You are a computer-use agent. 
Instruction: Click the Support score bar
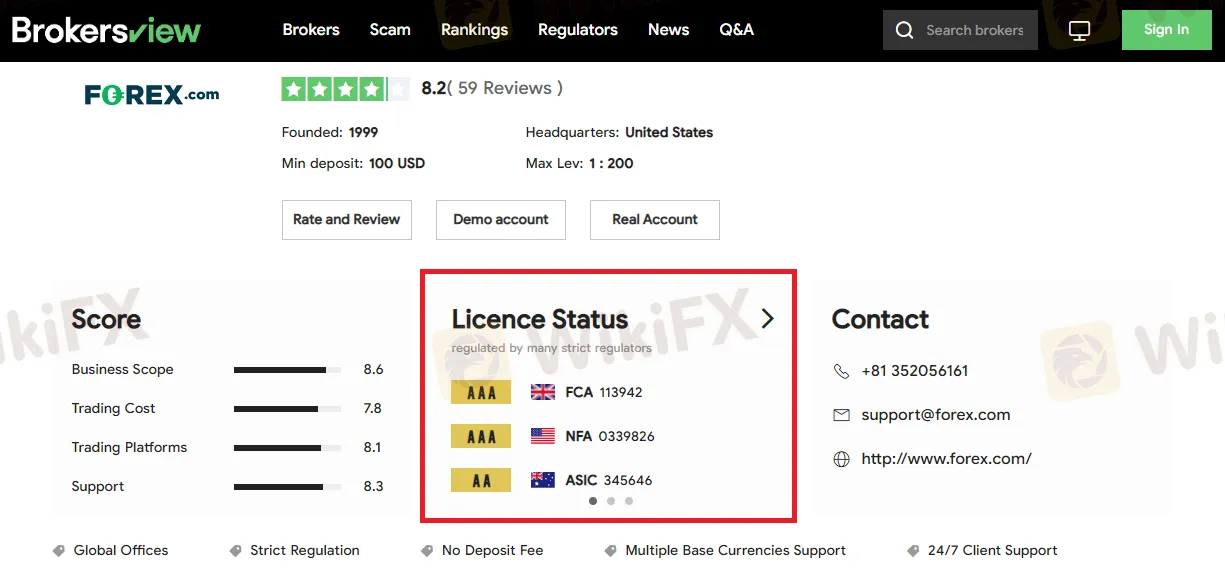coord(287,487)
